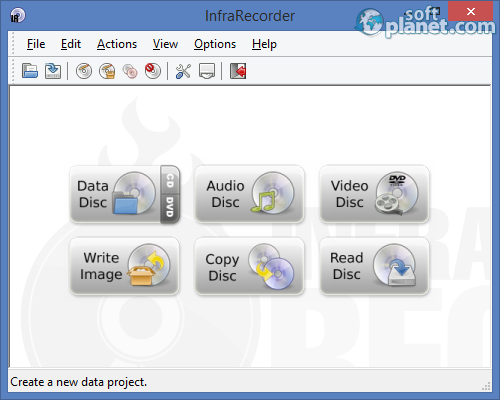Click the Write Image button
500x400 pixels.
click(x=124, y=266)
